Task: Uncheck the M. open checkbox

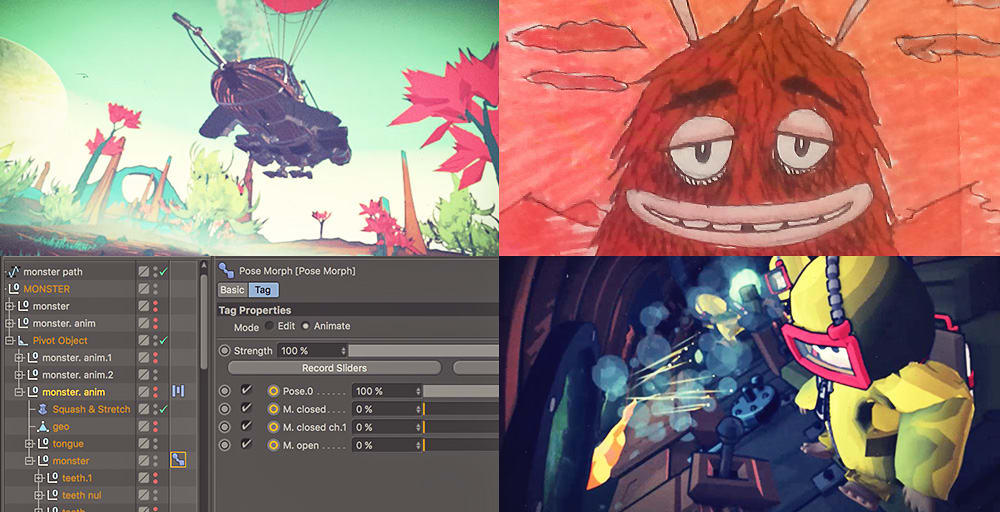Action: (247, 444)
